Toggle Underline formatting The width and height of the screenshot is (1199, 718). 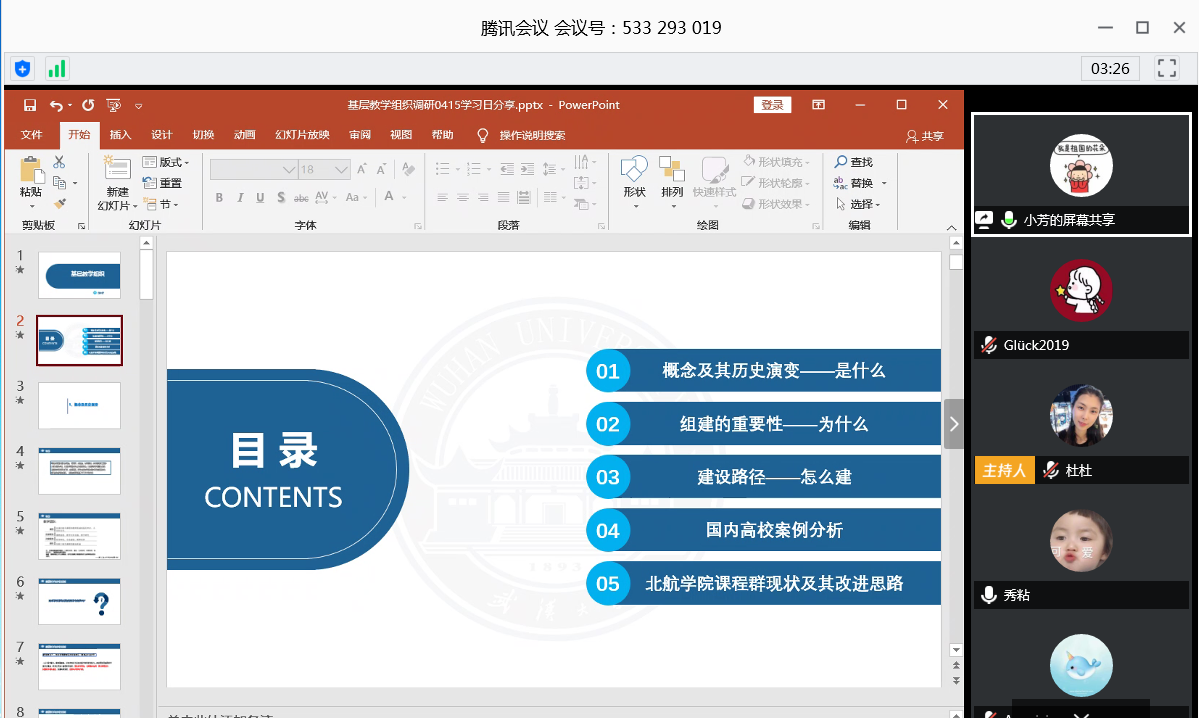click(x=261, y=198)
